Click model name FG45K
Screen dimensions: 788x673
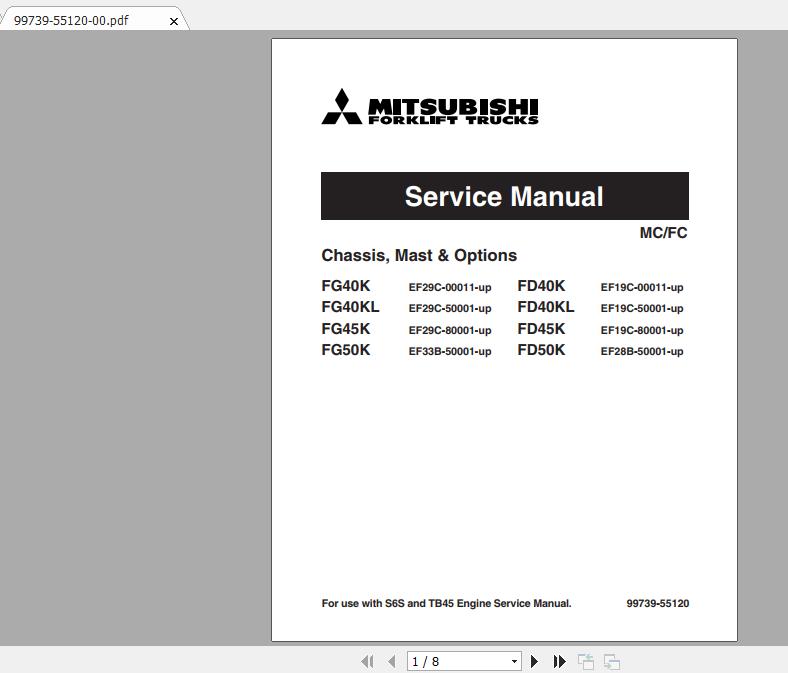point(346,329)
